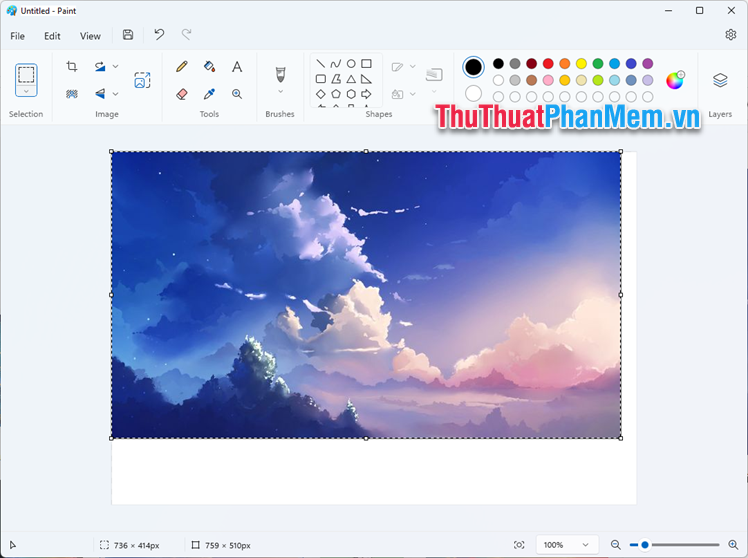This screenshot has height=558, width=748.
Task: Select the Magnifier tool
Action: coord(237,94)
